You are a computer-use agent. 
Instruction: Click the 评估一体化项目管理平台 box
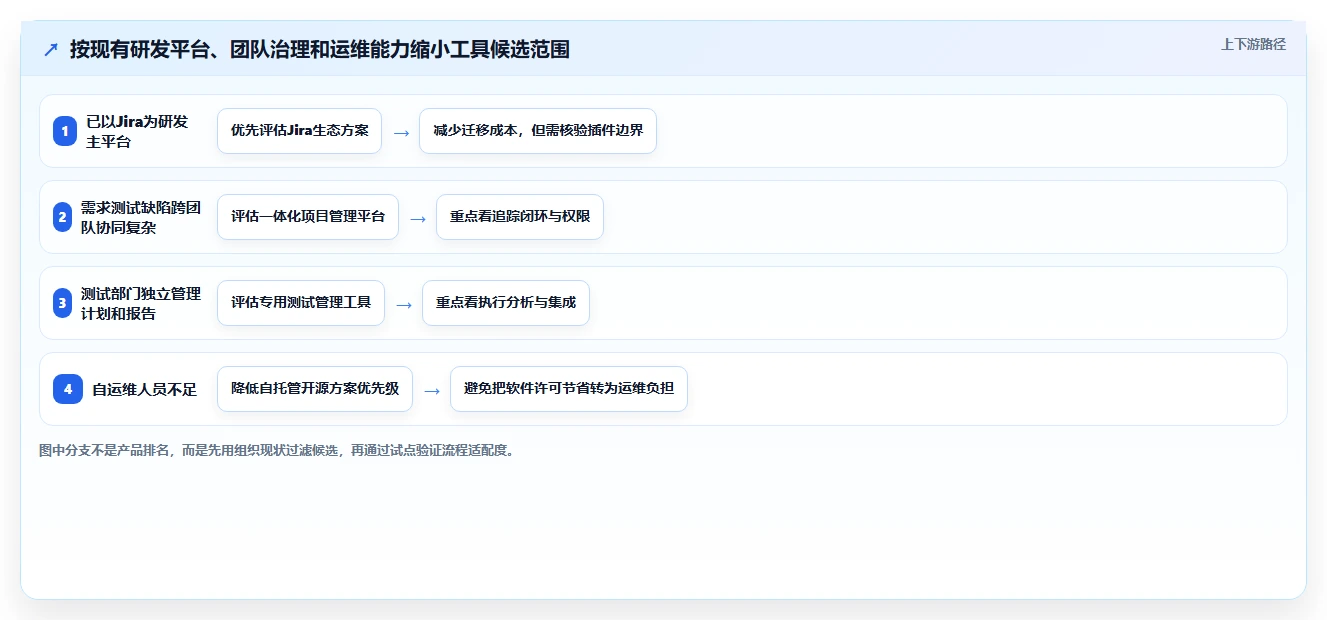pyautogui.click(x=308, y=217)
